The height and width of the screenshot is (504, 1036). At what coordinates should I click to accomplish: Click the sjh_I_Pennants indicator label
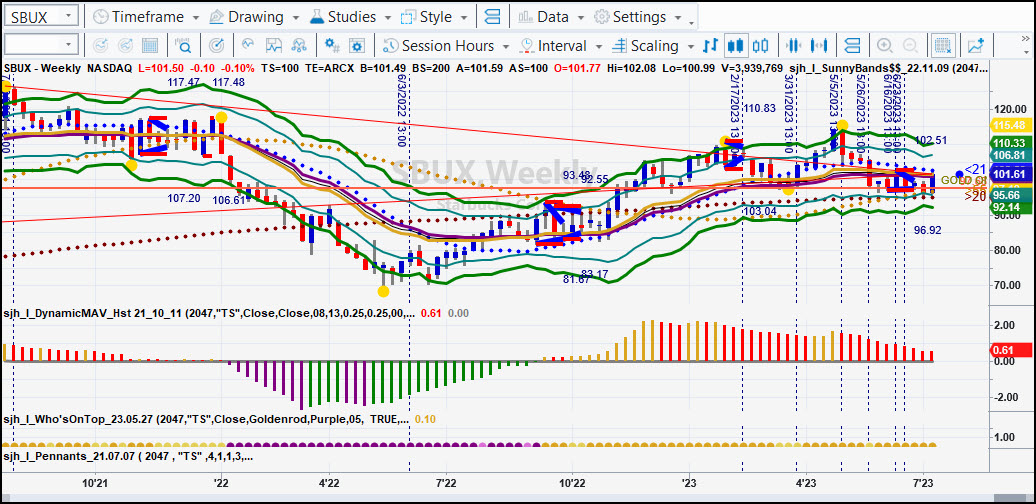128,456
